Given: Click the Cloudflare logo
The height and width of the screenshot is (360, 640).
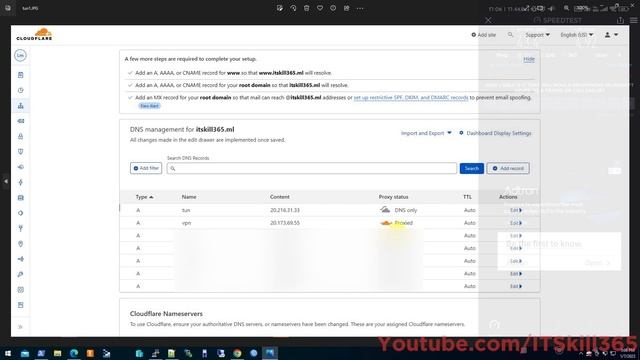Looking at the screenshot, I should (x=34, y=34).
